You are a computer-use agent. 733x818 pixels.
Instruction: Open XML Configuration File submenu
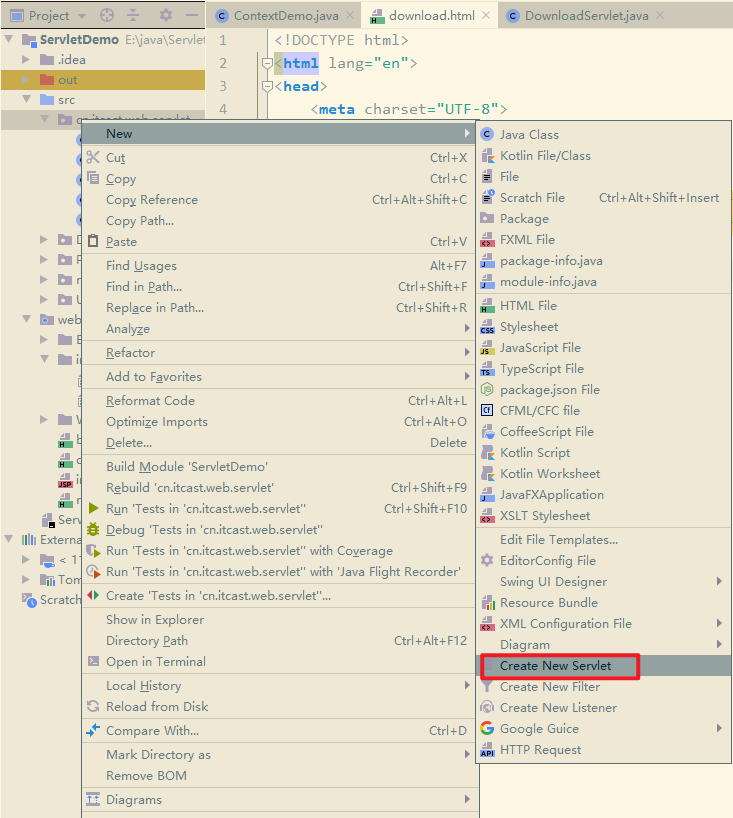[x=604, y=624]
